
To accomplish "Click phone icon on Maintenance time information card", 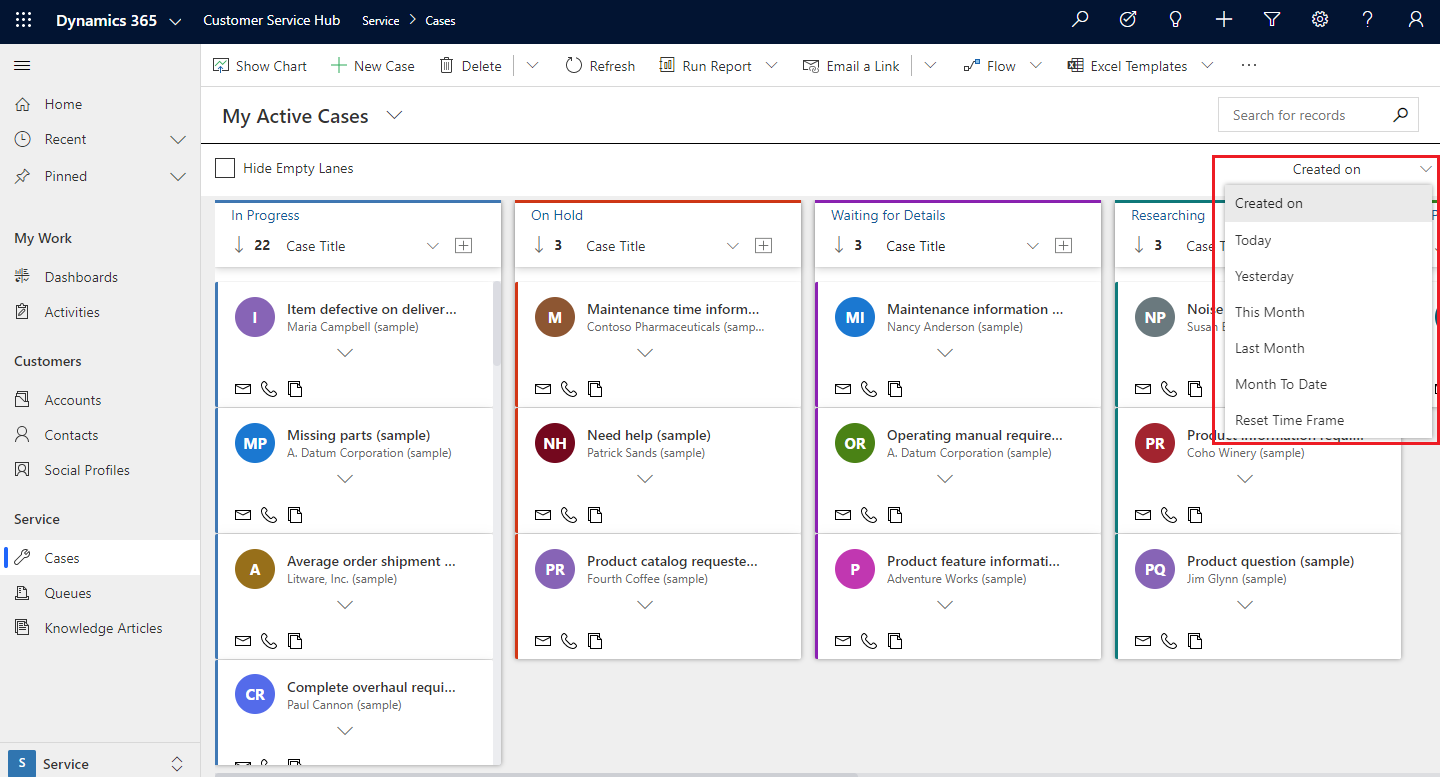I will click(568, 389).
